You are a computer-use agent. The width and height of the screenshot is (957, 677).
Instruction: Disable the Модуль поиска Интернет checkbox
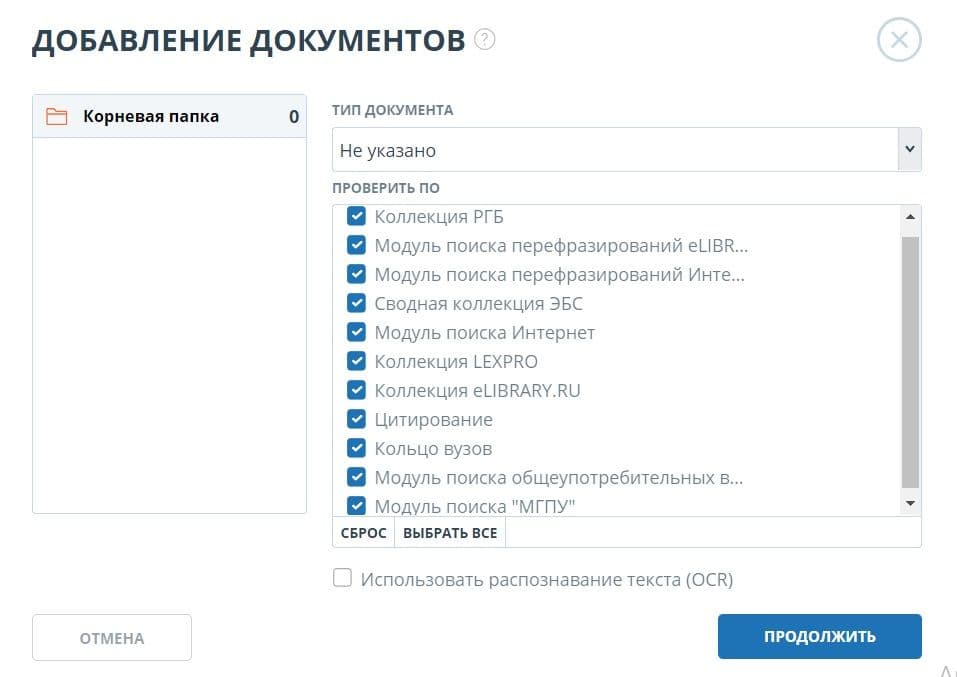[x=356, y=332]
